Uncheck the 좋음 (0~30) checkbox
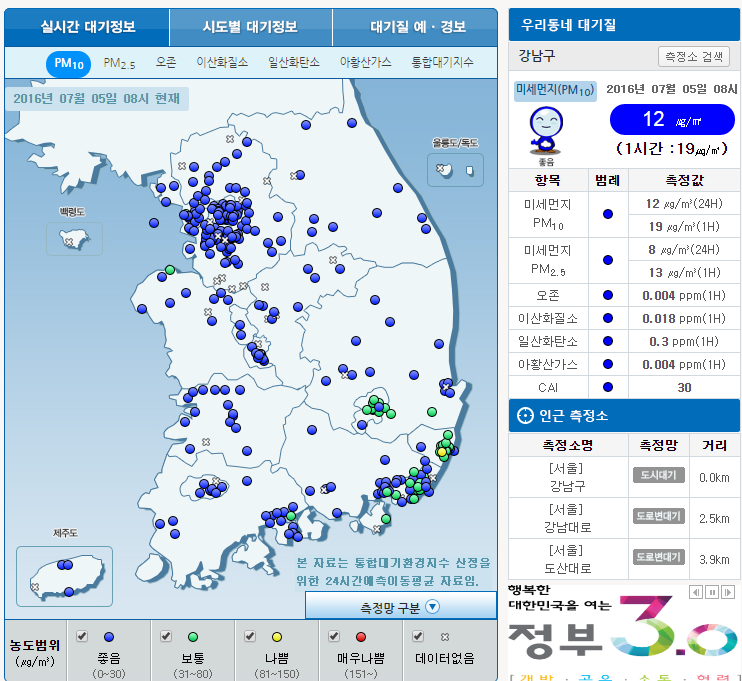Image resolution: width=742 pixels, height=681 pixels. coord(82,636)
